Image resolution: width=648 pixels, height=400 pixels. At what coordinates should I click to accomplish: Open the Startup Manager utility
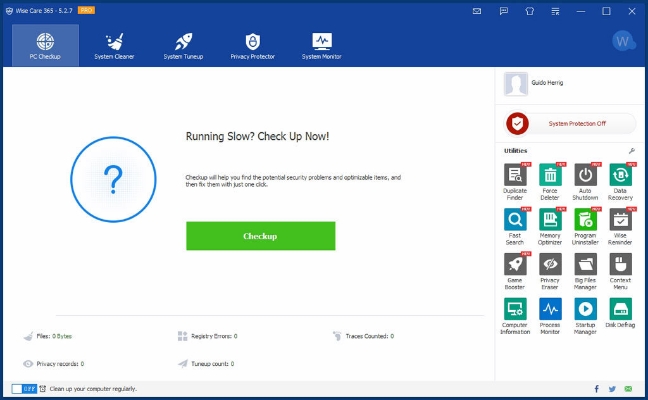point(585,316)
